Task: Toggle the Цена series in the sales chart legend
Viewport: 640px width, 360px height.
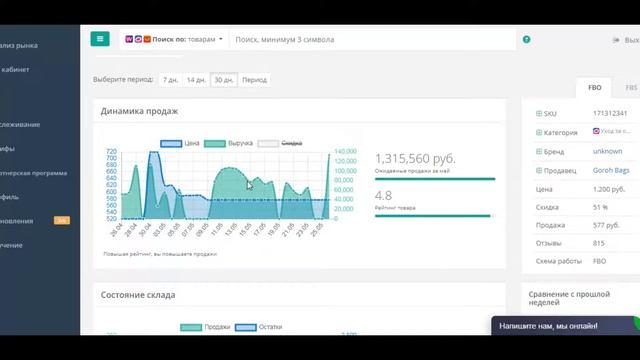Action: click(x=180, y=143)
